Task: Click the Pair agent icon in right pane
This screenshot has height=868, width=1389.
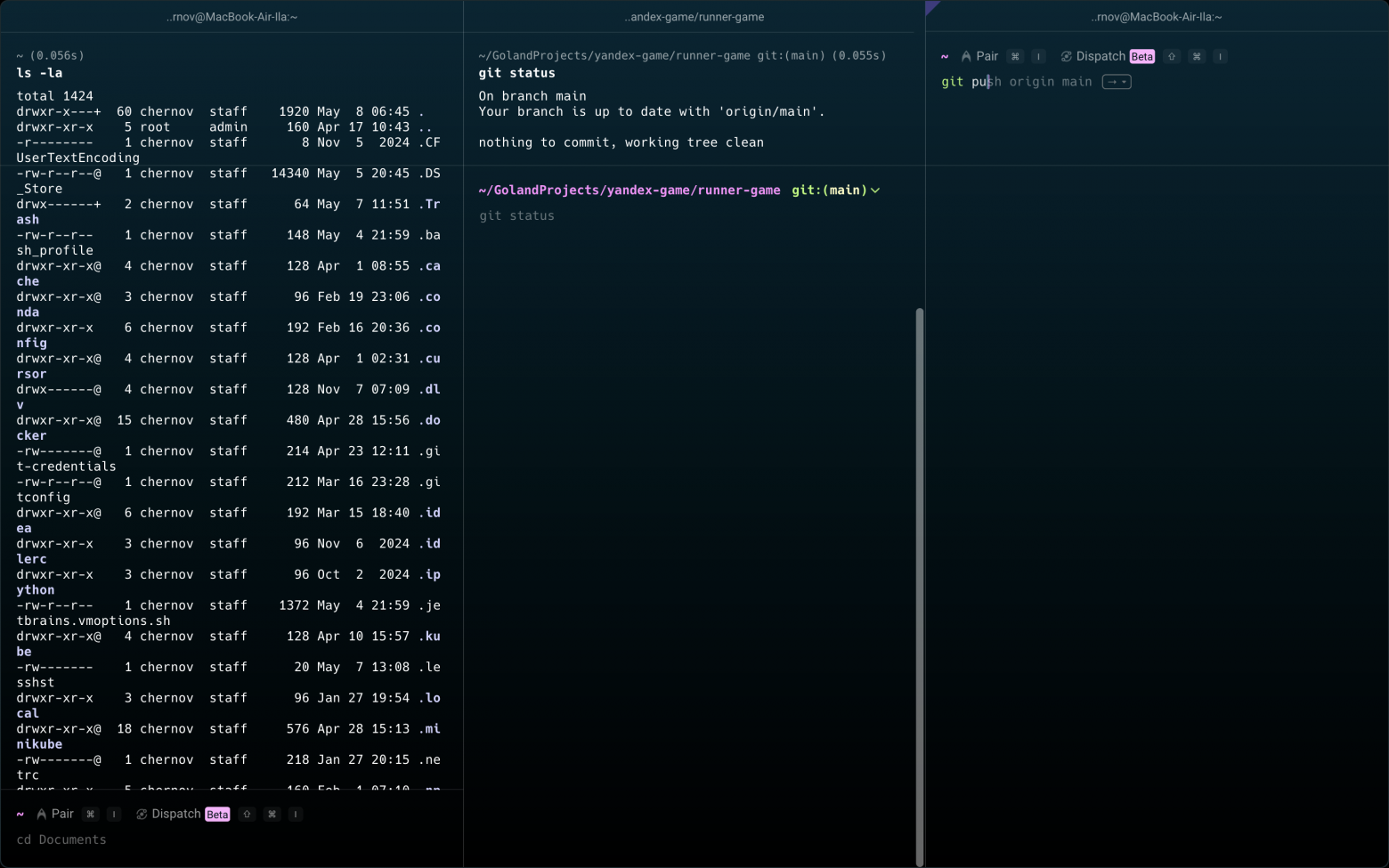Action: tap(966, 56)
